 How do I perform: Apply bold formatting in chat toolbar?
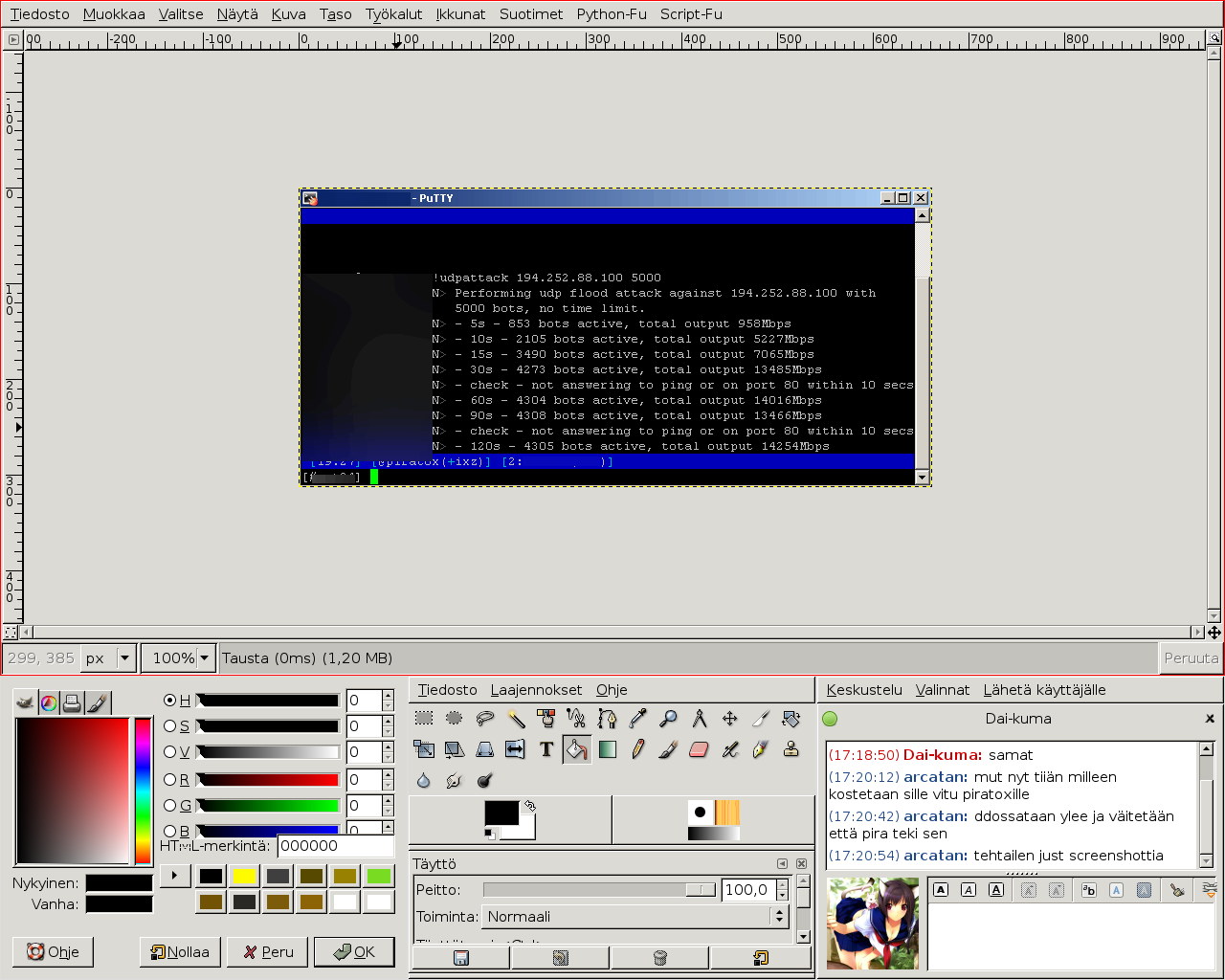click(x=941, y=890)
